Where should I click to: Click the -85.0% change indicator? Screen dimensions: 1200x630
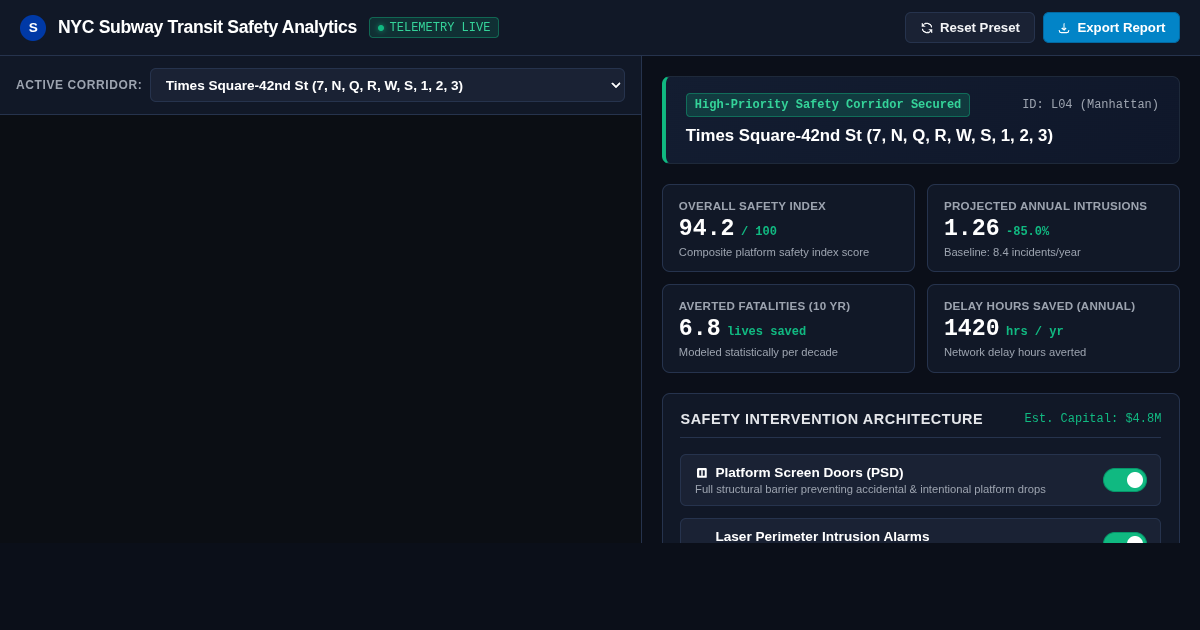1027,232
